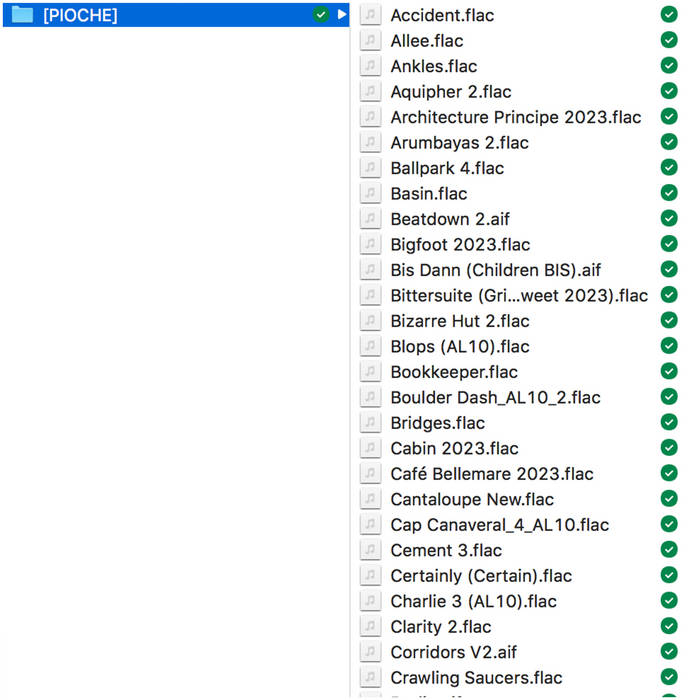Click the PIOCHE folder icon
Image resolution: width=700 pixels, height=700 pixels.
click(21, 15)
